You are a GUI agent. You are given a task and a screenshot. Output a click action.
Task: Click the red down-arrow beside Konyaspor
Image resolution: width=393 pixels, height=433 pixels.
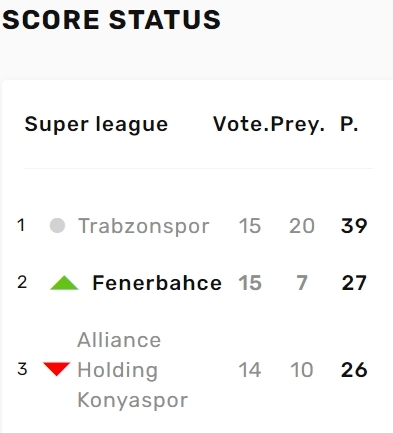57,369
